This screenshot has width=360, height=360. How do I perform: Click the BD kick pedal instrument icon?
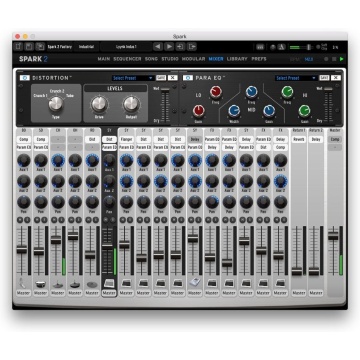pyautogui.click(x=22, y=283)
